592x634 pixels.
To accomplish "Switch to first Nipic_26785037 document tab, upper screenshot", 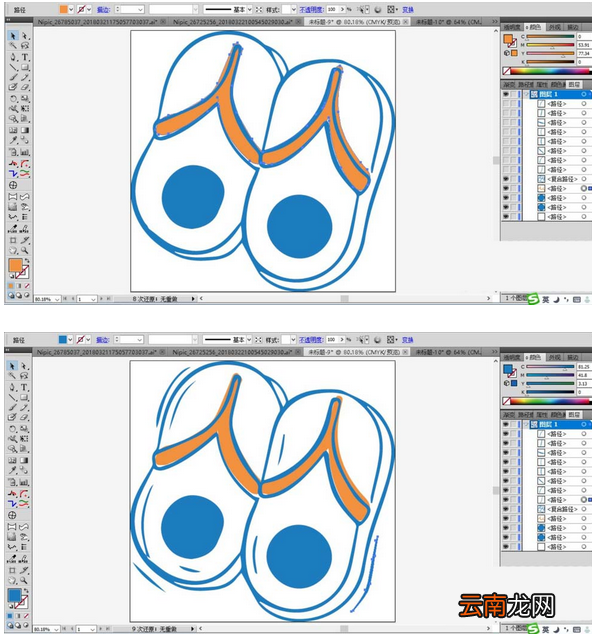I will 97,22.
